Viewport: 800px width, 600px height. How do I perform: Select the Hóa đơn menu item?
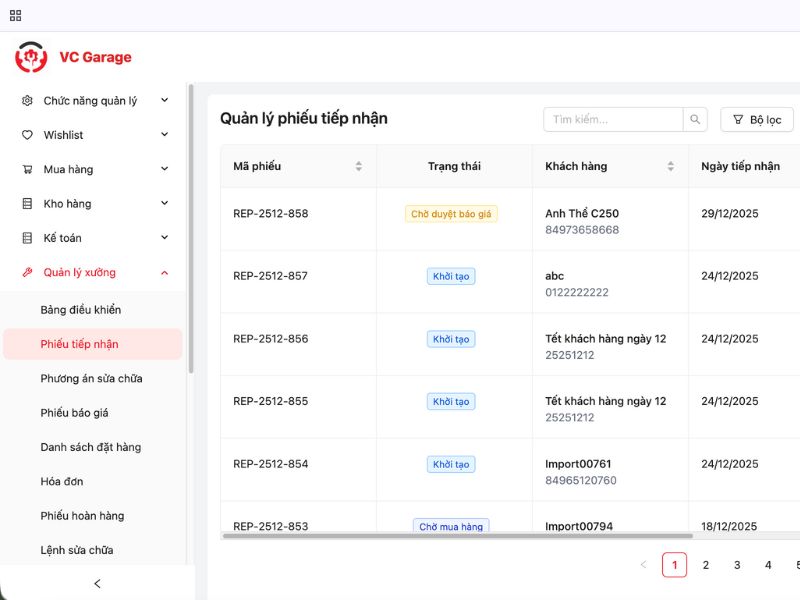[x=62, y=482]
